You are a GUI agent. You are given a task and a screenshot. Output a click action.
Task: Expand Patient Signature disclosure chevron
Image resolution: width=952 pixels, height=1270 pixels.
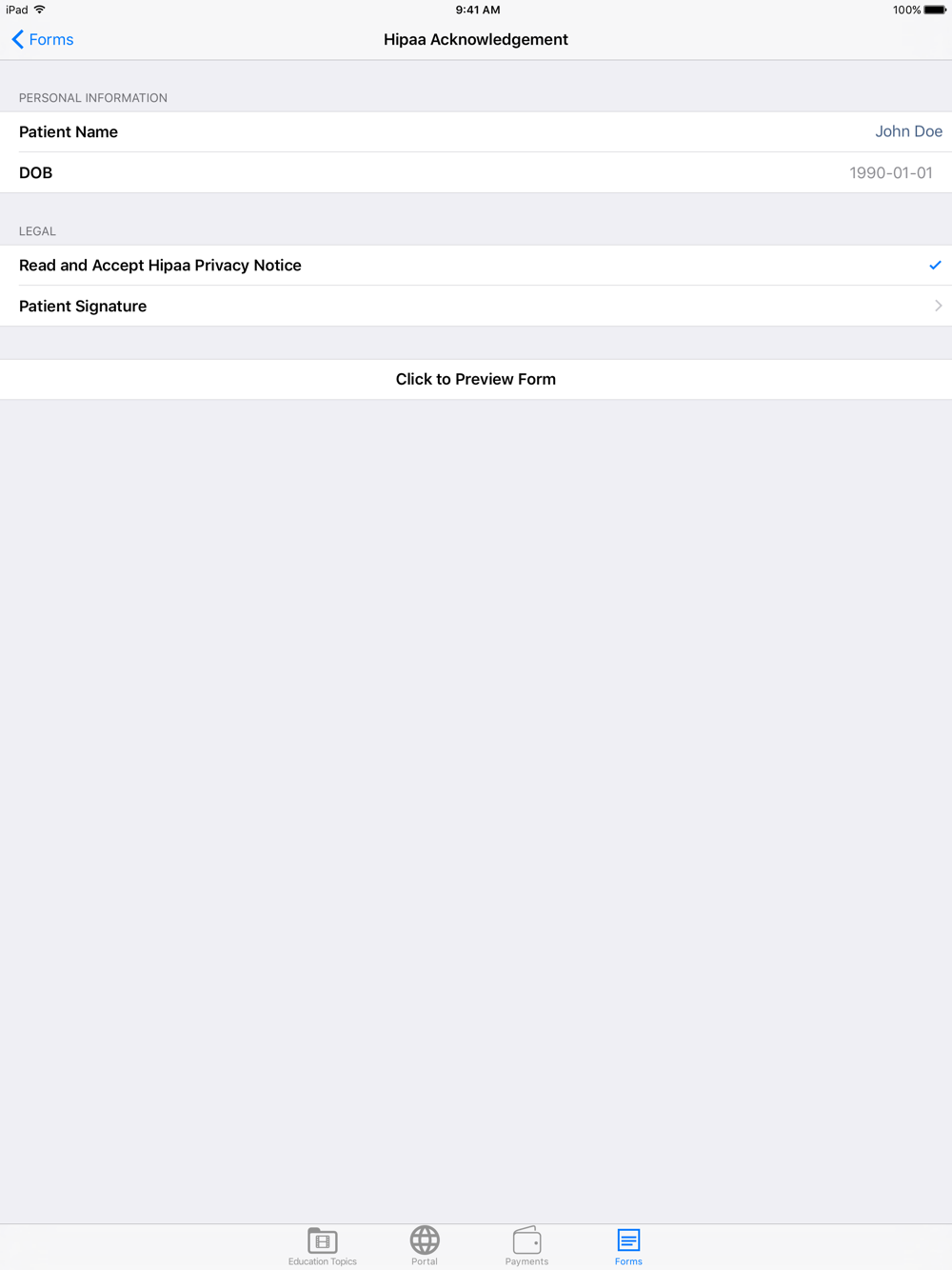938,306
